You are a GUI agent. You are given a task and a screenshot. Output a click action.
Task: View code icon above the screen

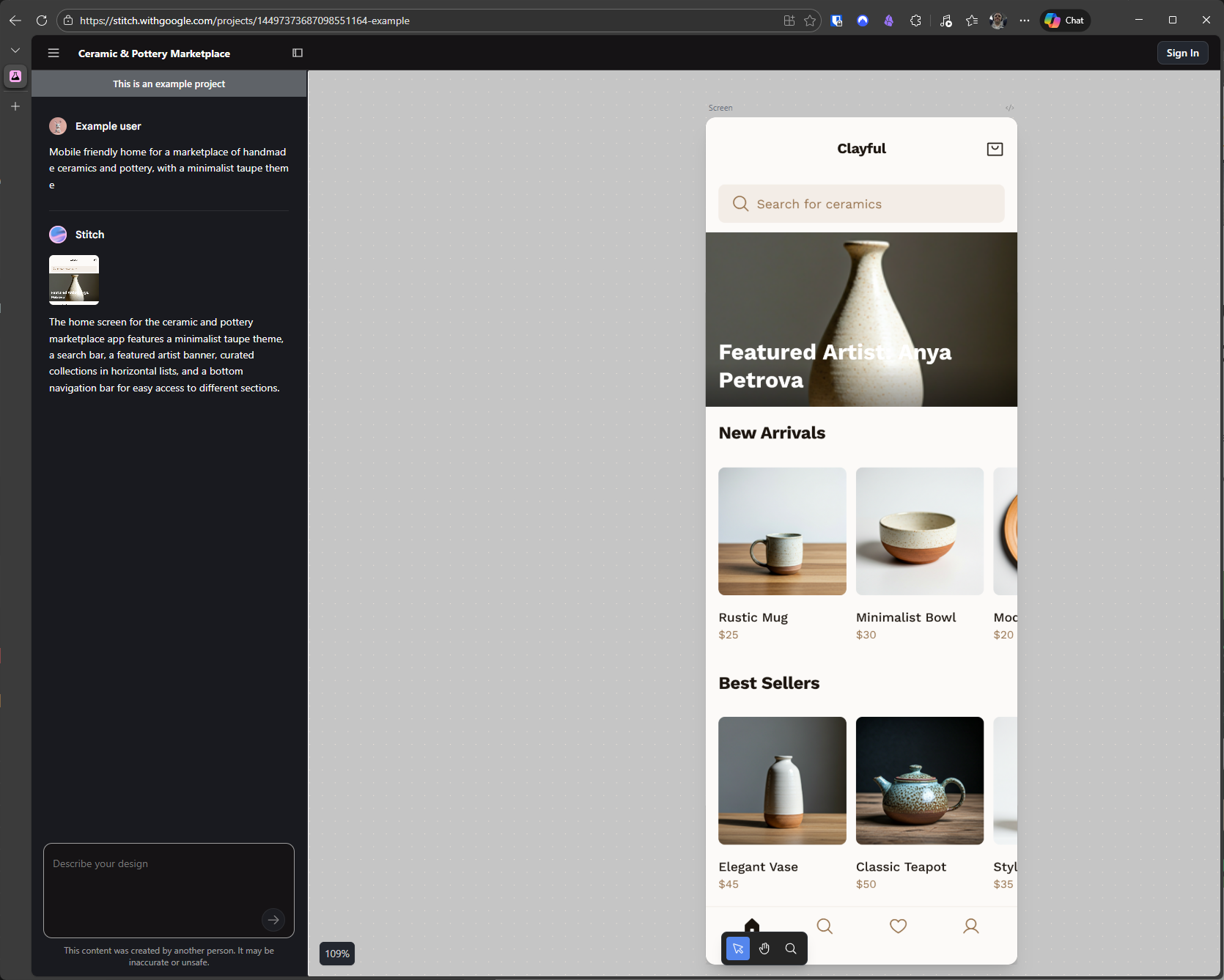coord(1009,108)
